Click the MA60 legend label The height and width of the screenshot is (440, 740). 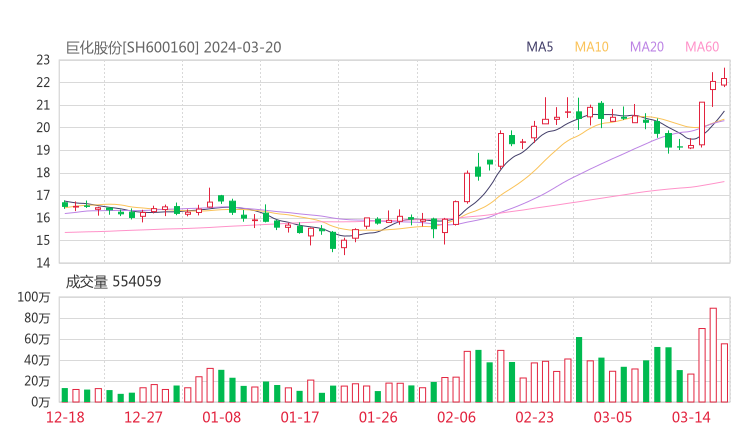pos(702,47)
